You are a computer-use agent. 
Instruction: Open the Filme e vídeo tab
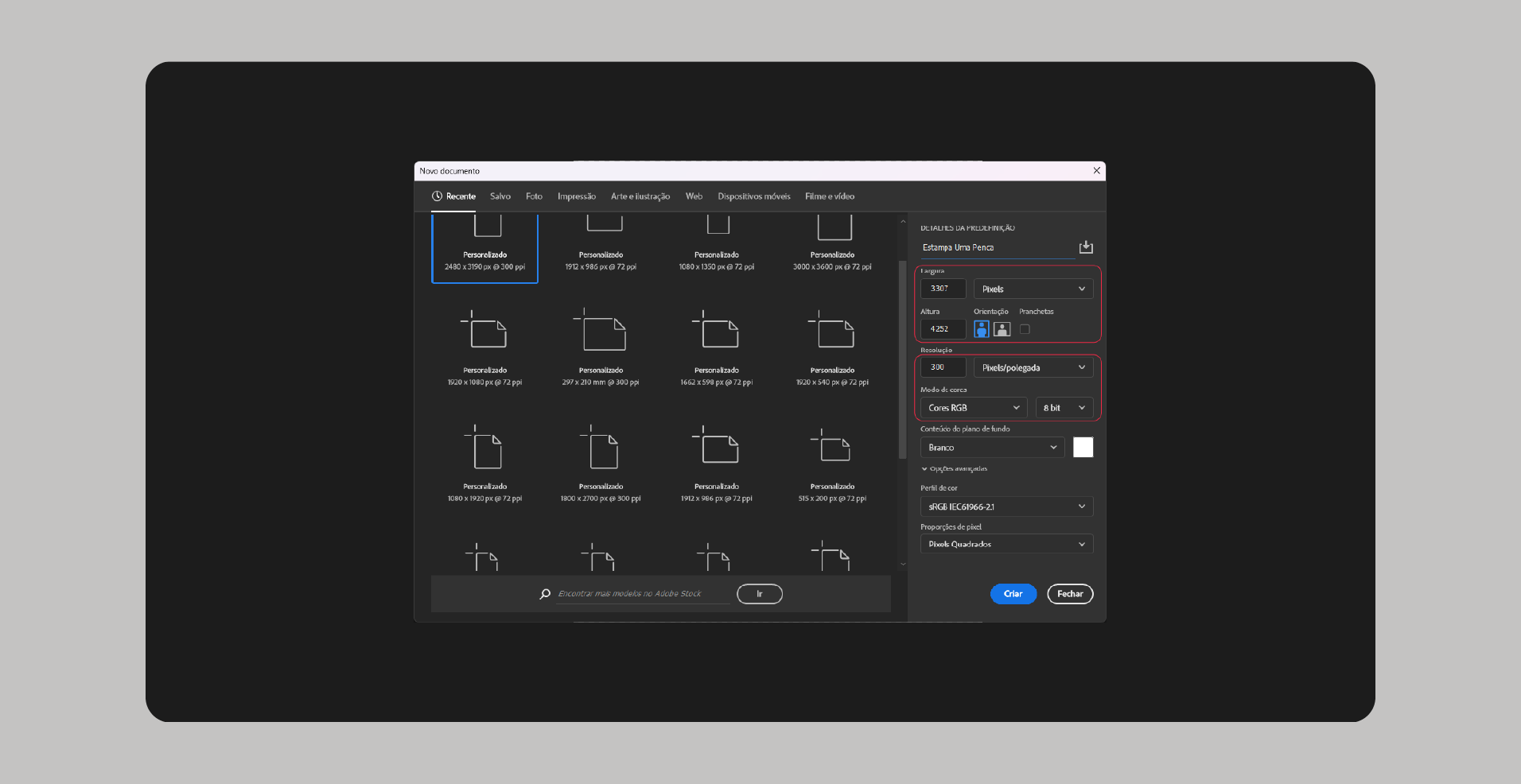point(830,196)
